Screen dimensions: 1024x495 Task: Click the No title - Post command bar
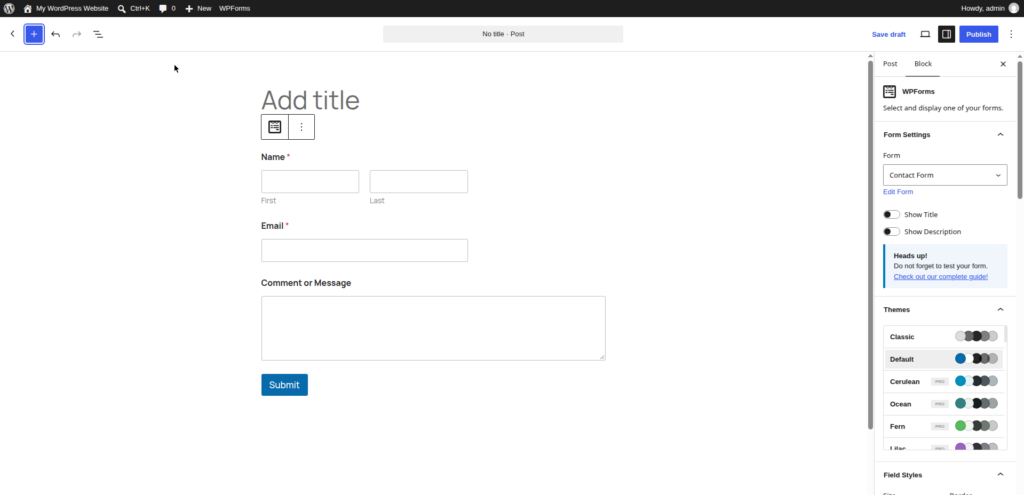point(503,34)
